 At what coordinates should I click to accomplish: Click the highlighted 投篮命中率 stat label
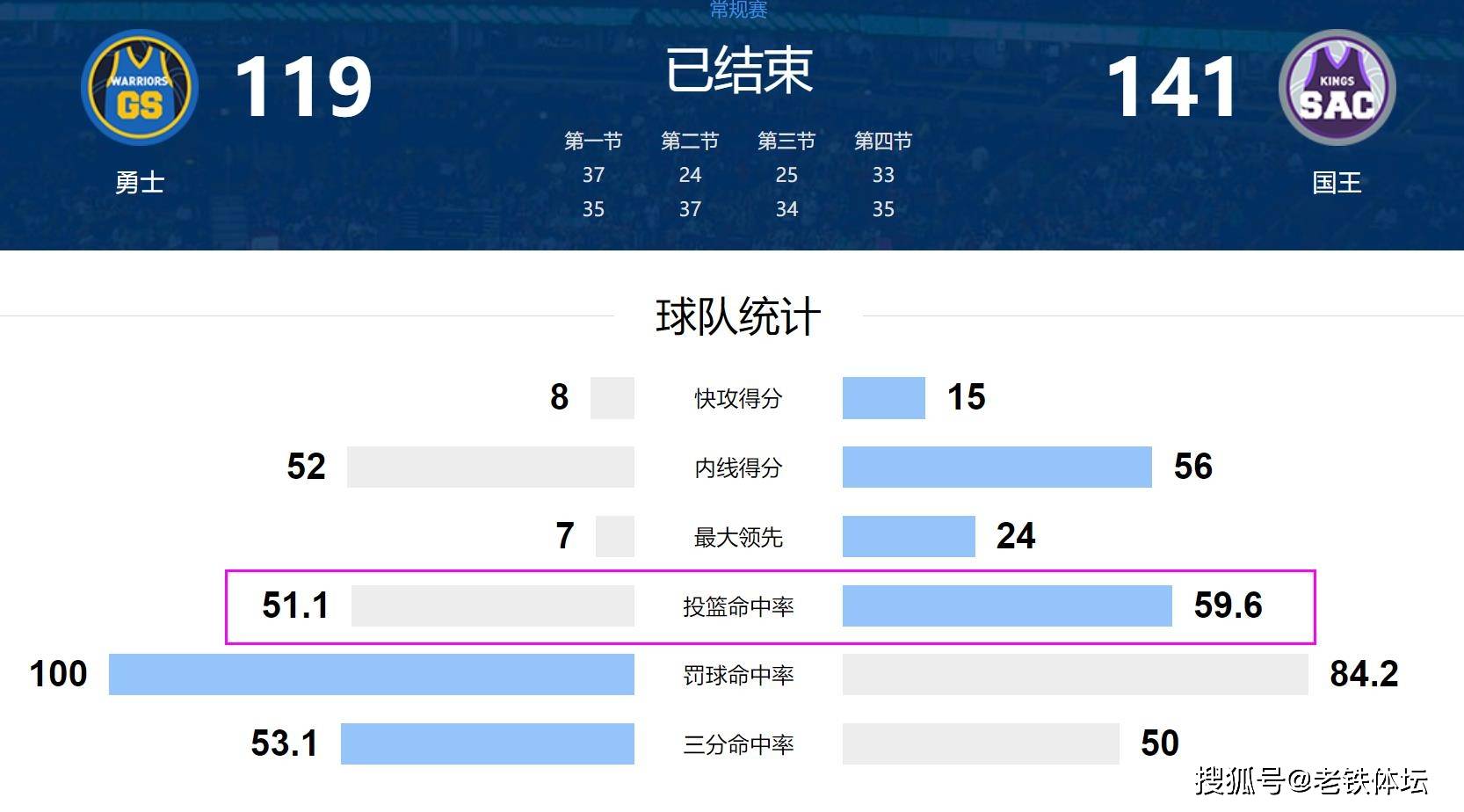[x=738, y=606]
